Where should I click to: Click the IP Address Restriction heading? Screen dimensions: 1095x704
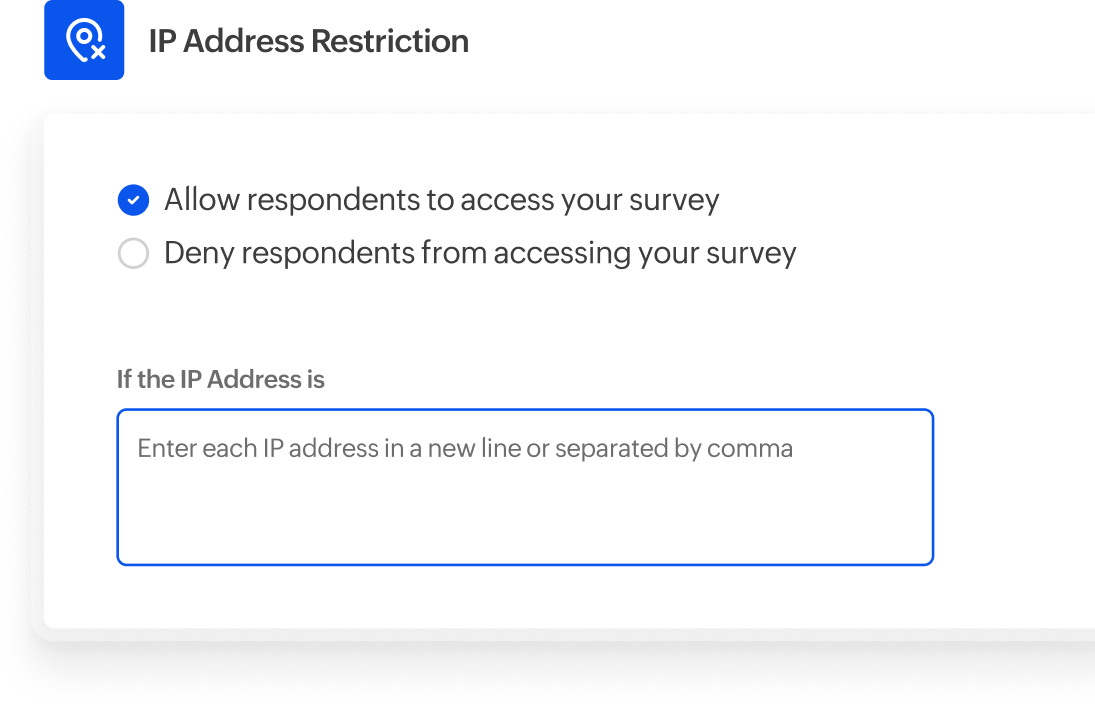coord(307,41)
